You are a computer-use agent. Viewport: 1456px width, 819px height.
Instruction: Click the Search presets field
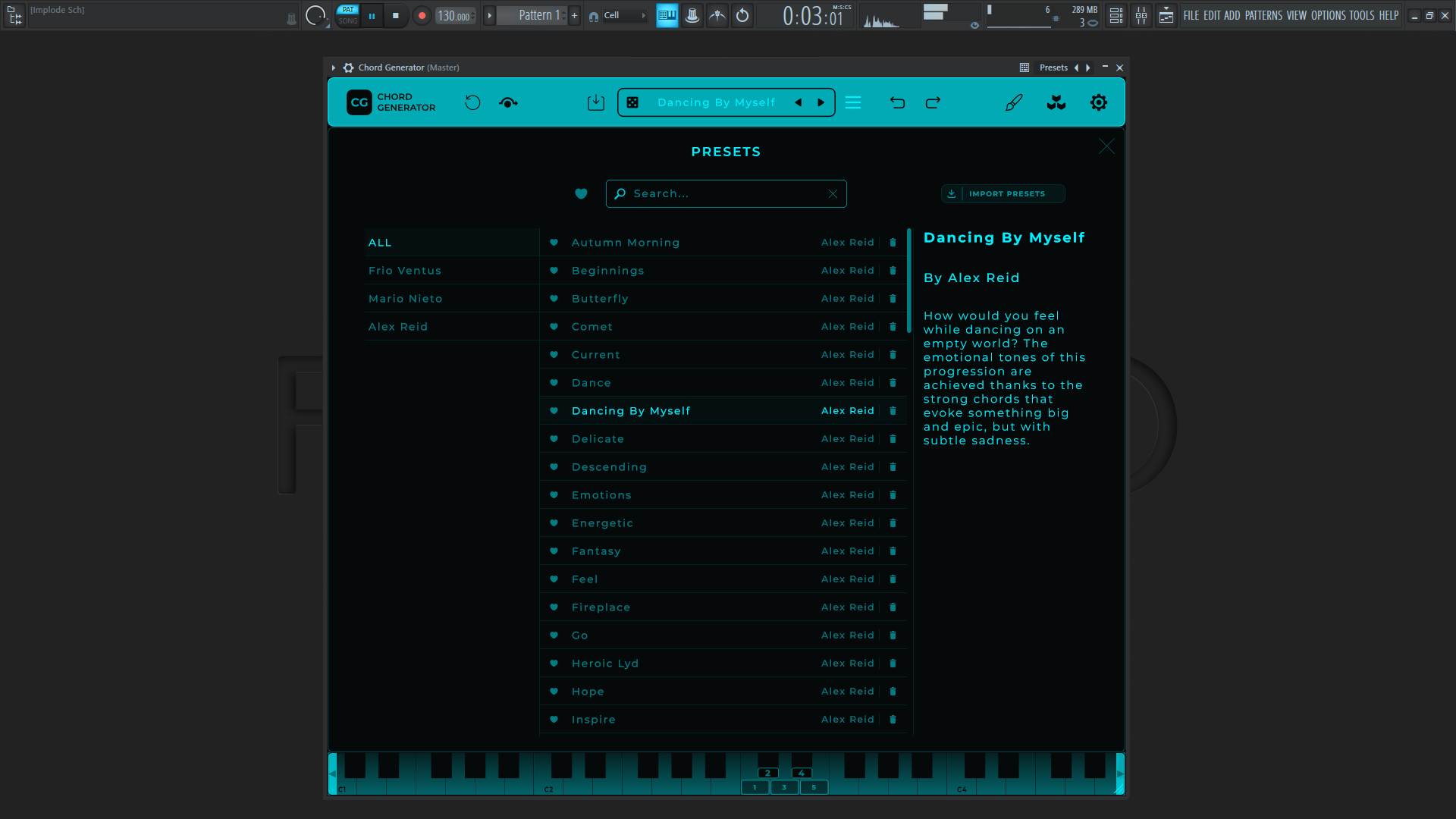point(726,193)
